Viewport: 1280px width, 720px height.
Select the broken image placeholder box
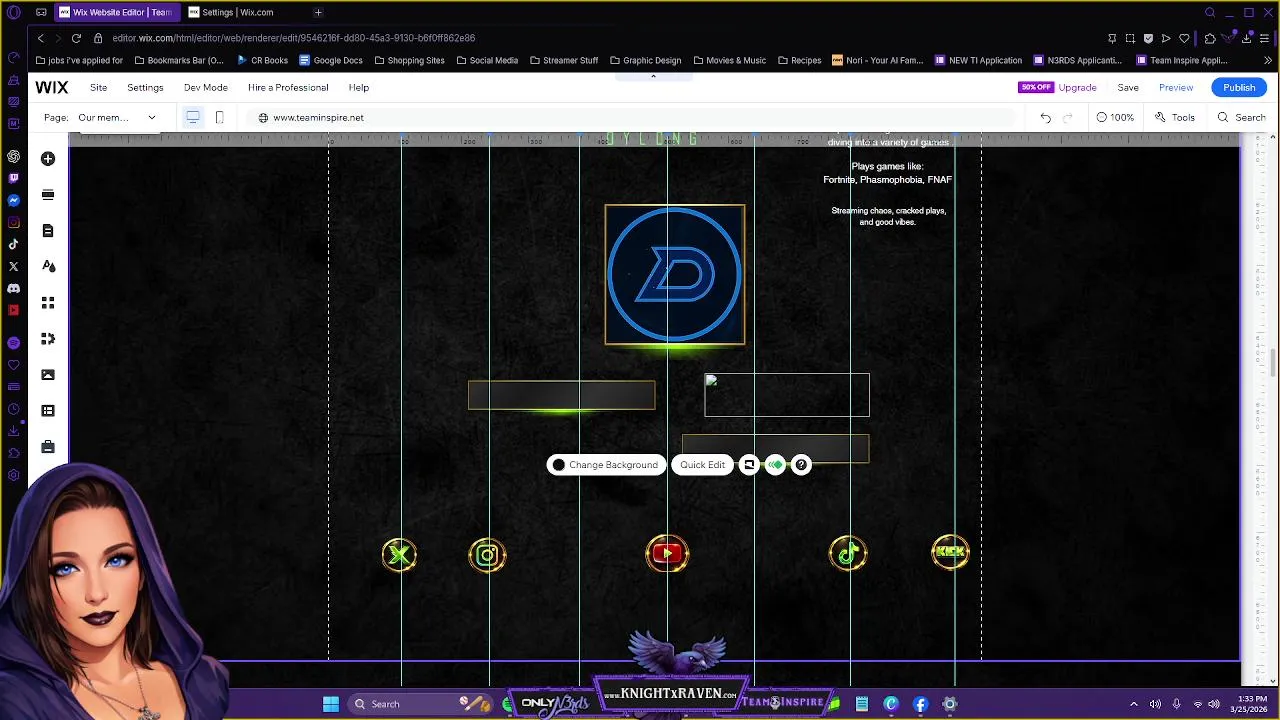(x=787, y=395)
